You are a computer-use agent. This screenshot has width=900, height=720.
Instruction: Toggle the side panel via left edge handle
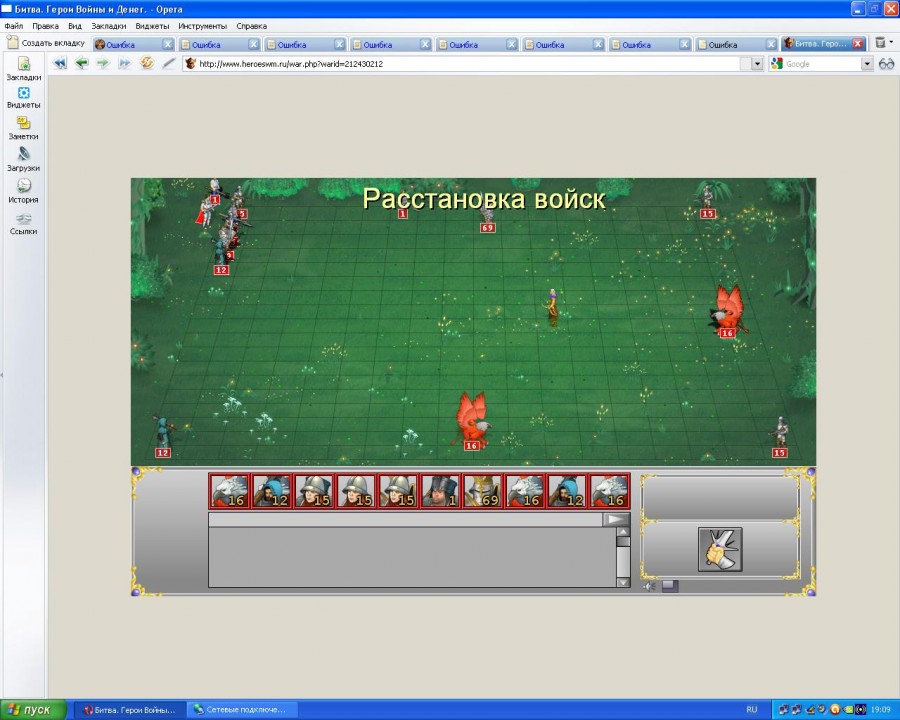tap(2, 374)
